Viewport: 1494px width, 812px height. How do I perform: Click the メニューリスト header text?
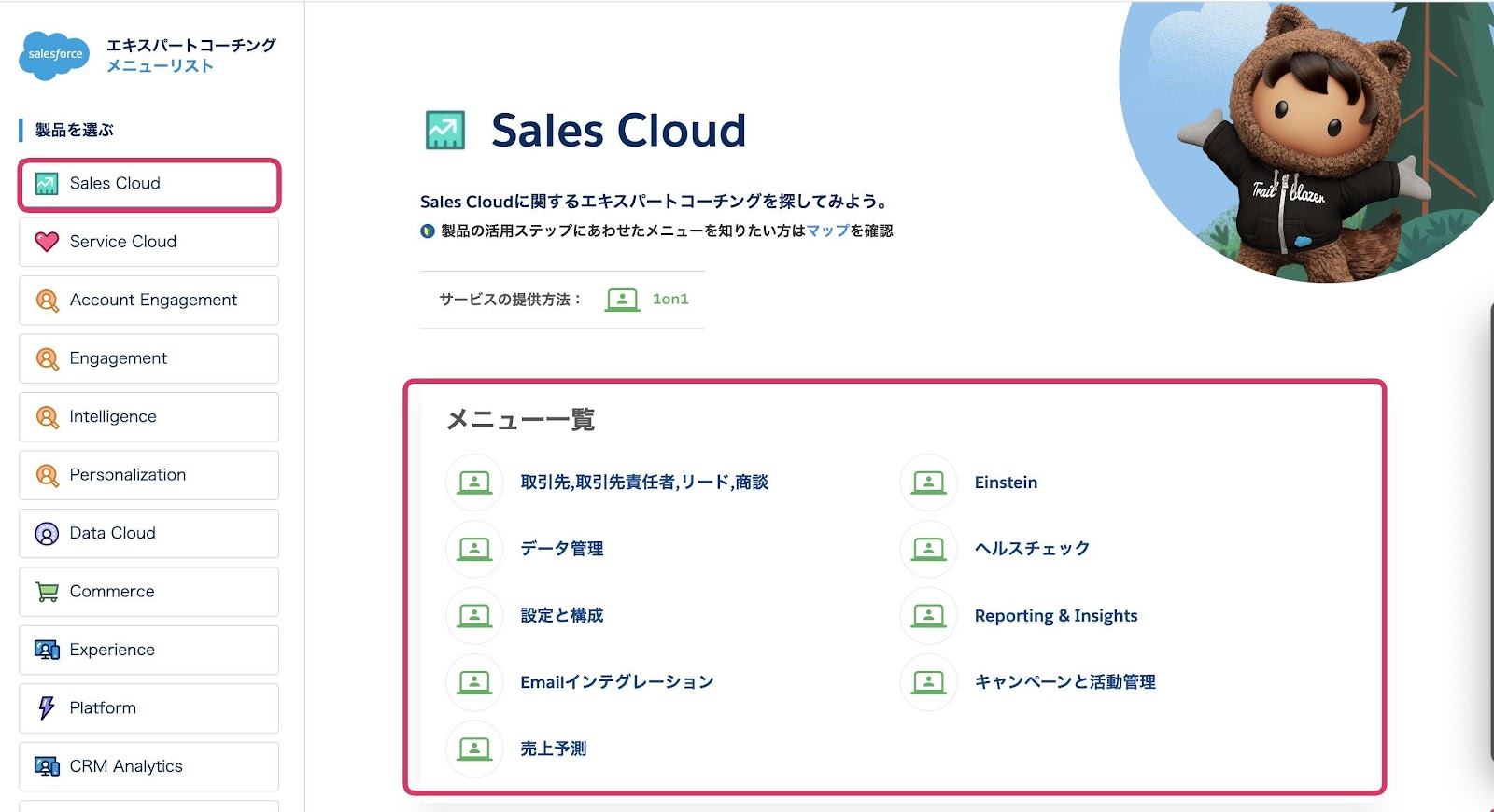160,66
